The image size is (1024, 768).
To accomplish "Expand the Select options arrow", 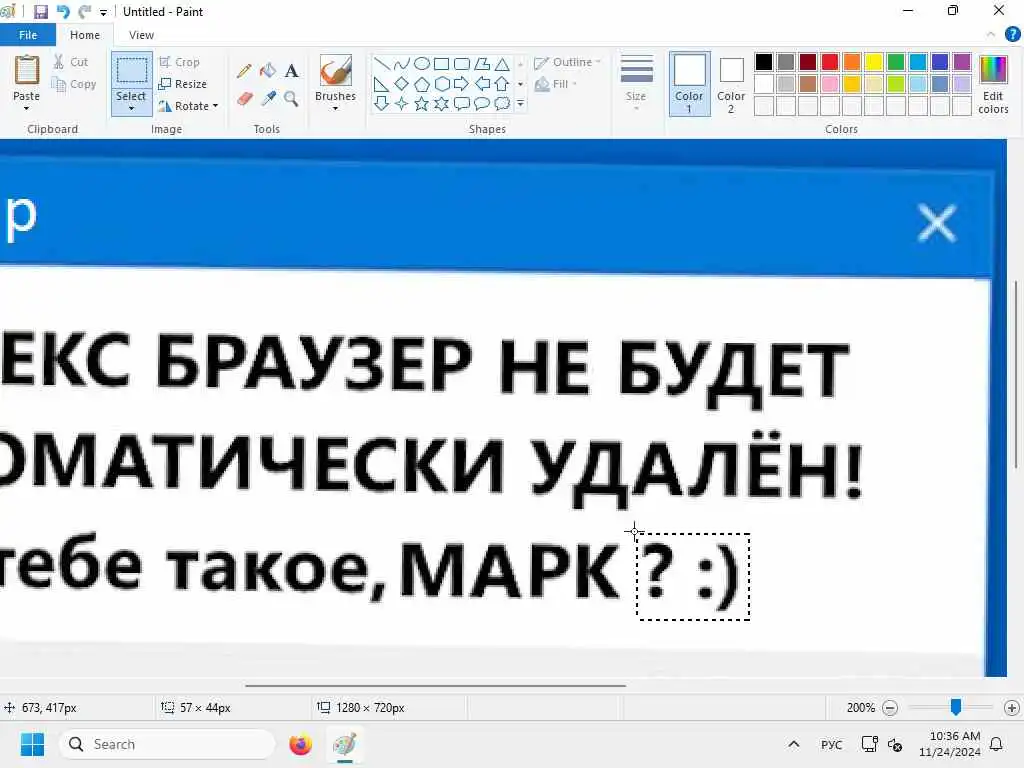I will [131, 108].
